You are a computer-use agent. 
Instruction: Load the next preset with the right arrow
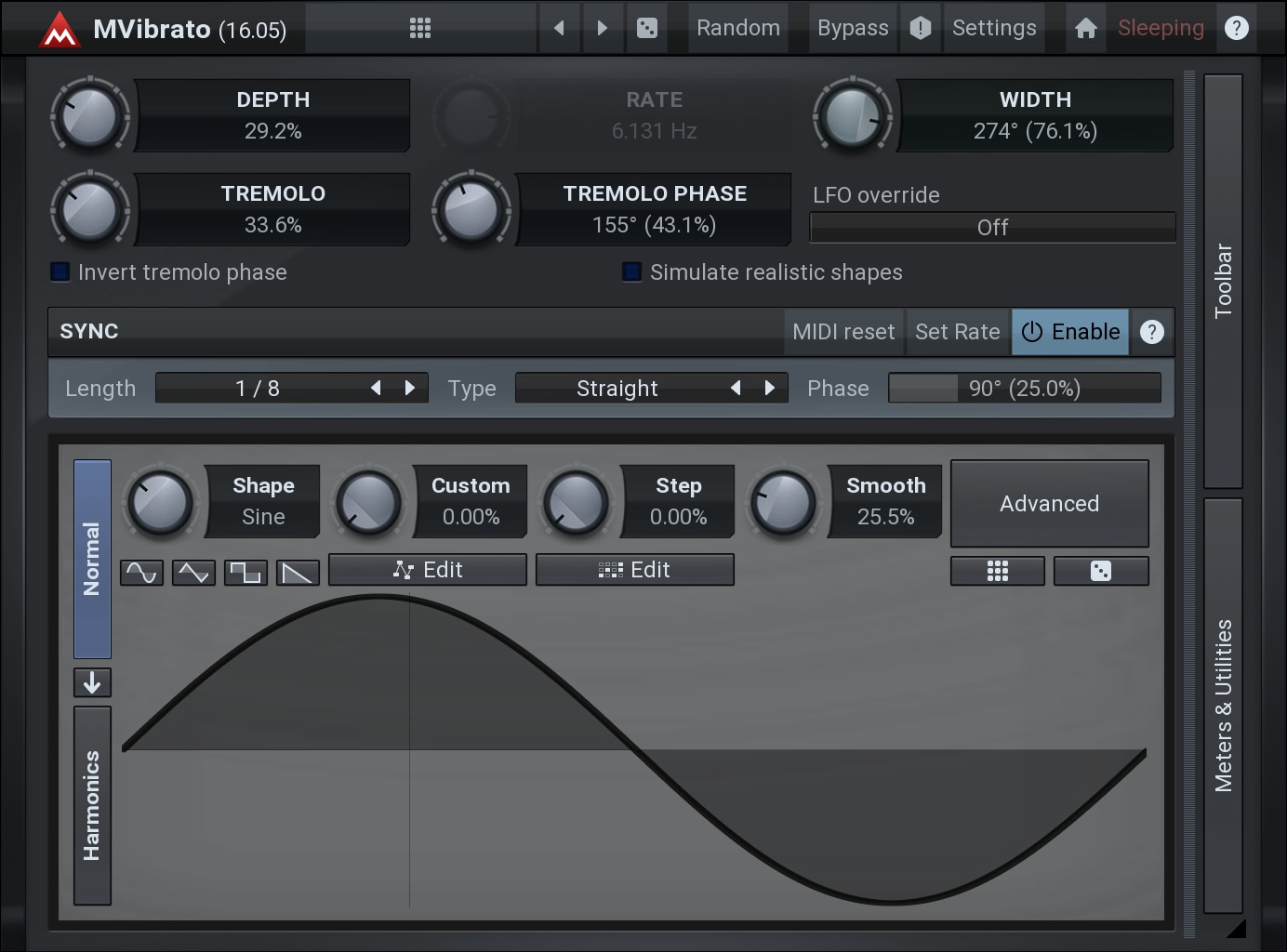[602, 28]
